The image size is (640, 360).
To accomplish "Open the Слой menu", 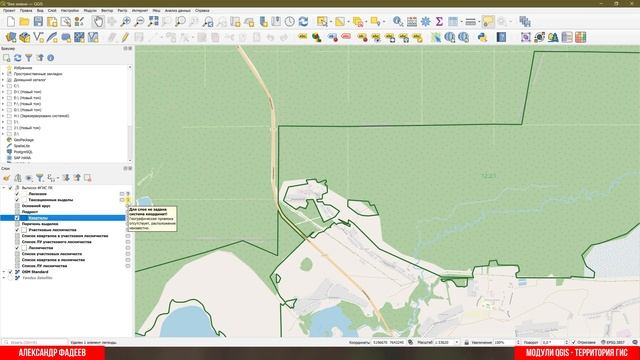I will 52,11.
